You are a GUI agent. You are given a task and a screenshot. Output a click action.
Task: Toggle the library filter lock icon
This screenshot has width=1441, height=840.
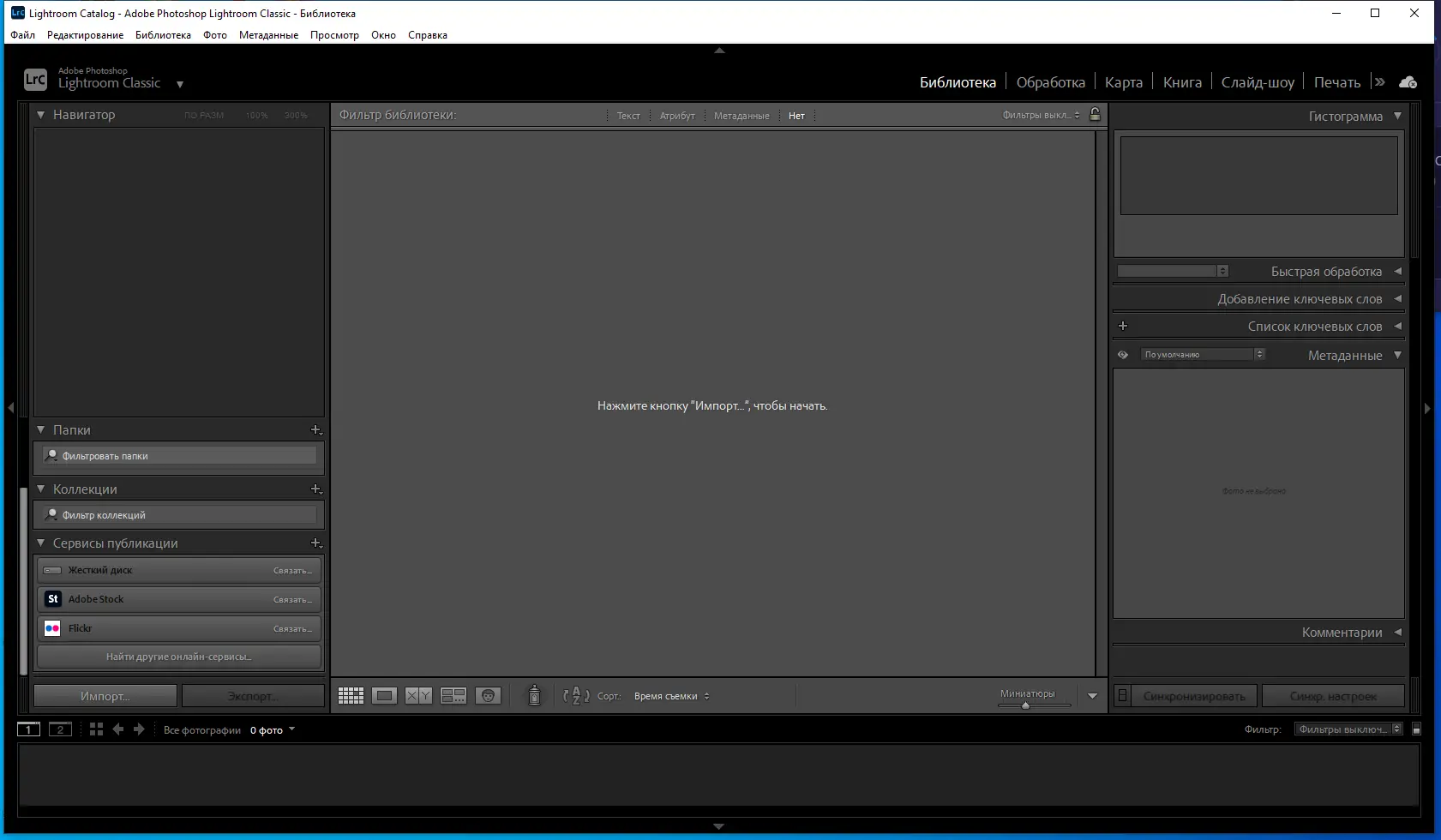(1095, 114)
